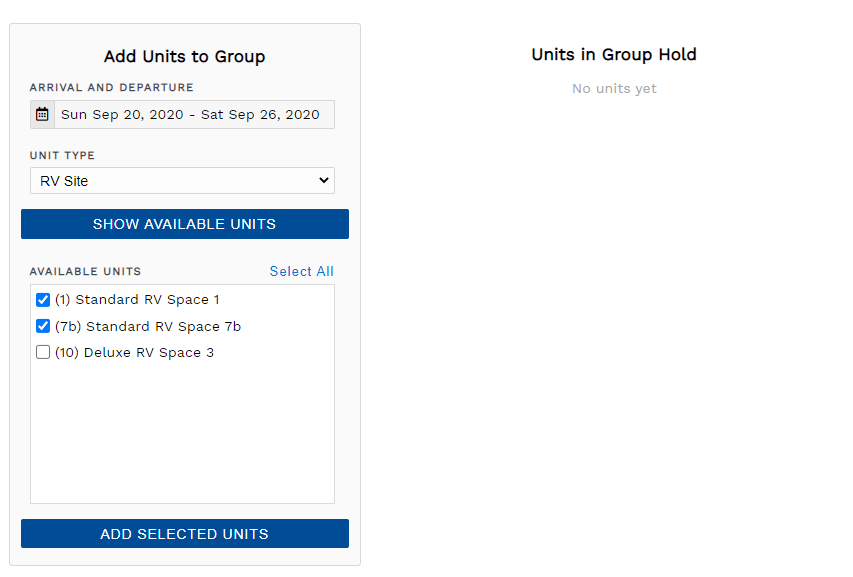Click the No units yet placeholder text
This screenshot has height=577, width=853.
[x=613, y=88]
